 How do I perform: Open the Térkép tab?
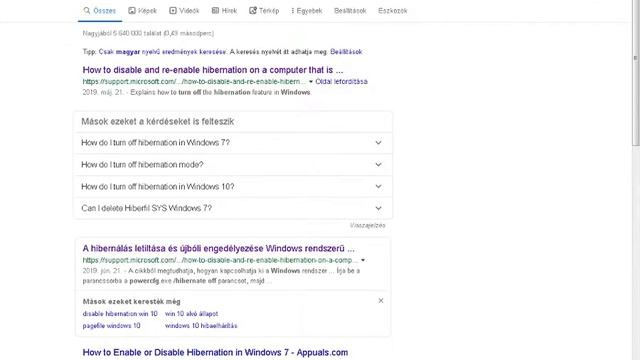tap(264, 11)
